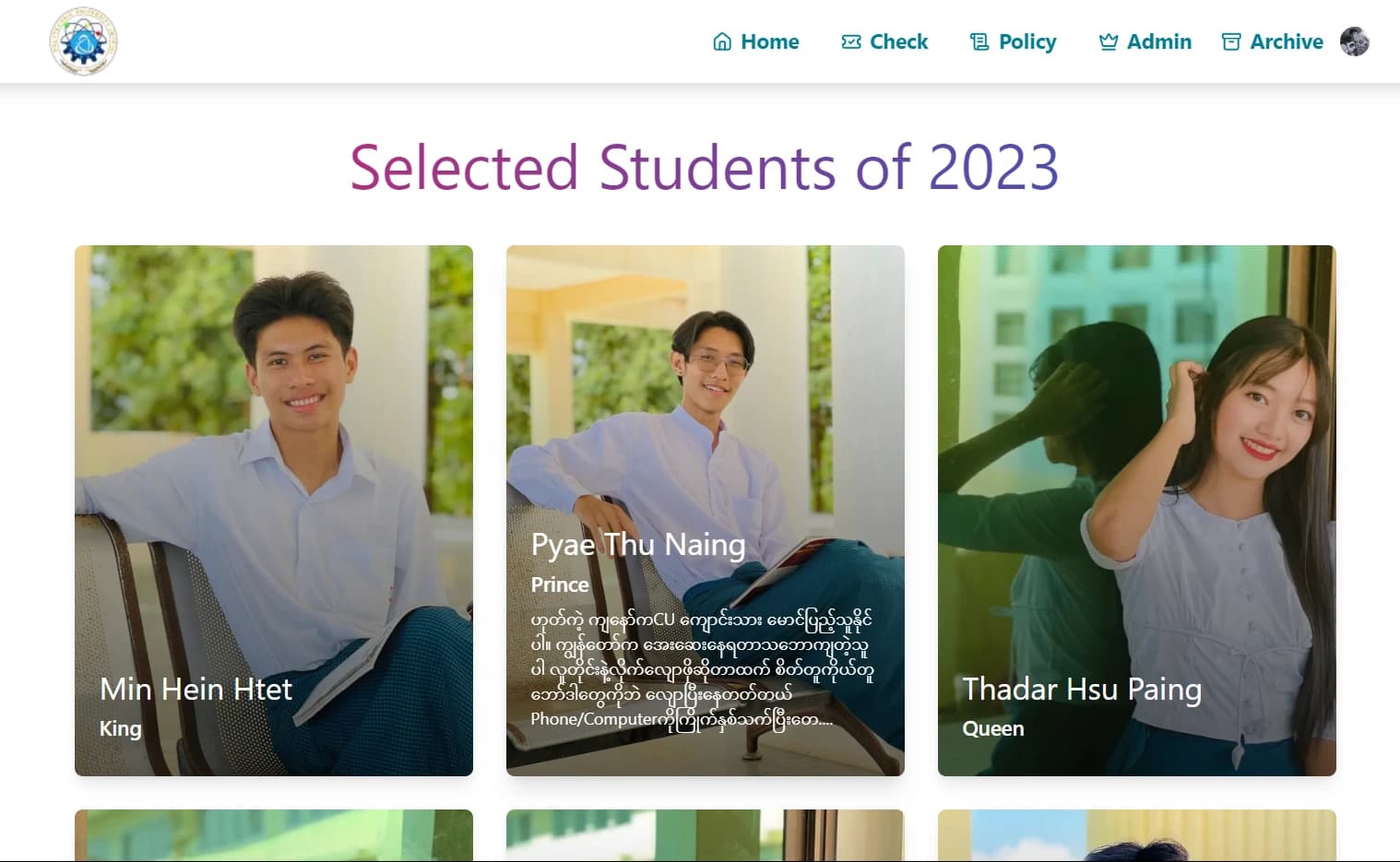Open the partially visible bottom-right student card
The width and height of the screenshot is (1400, 862).
click(1136, 835)
